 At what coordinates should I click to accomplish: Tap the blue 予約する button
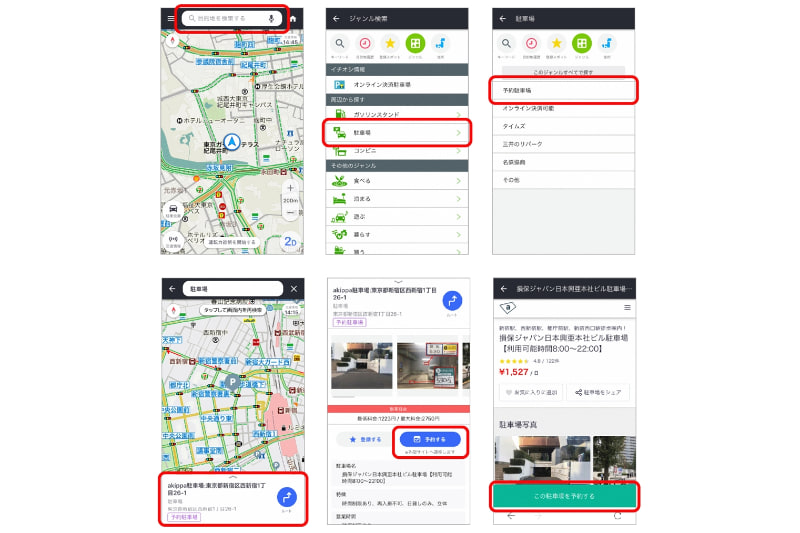click(430, 439)
